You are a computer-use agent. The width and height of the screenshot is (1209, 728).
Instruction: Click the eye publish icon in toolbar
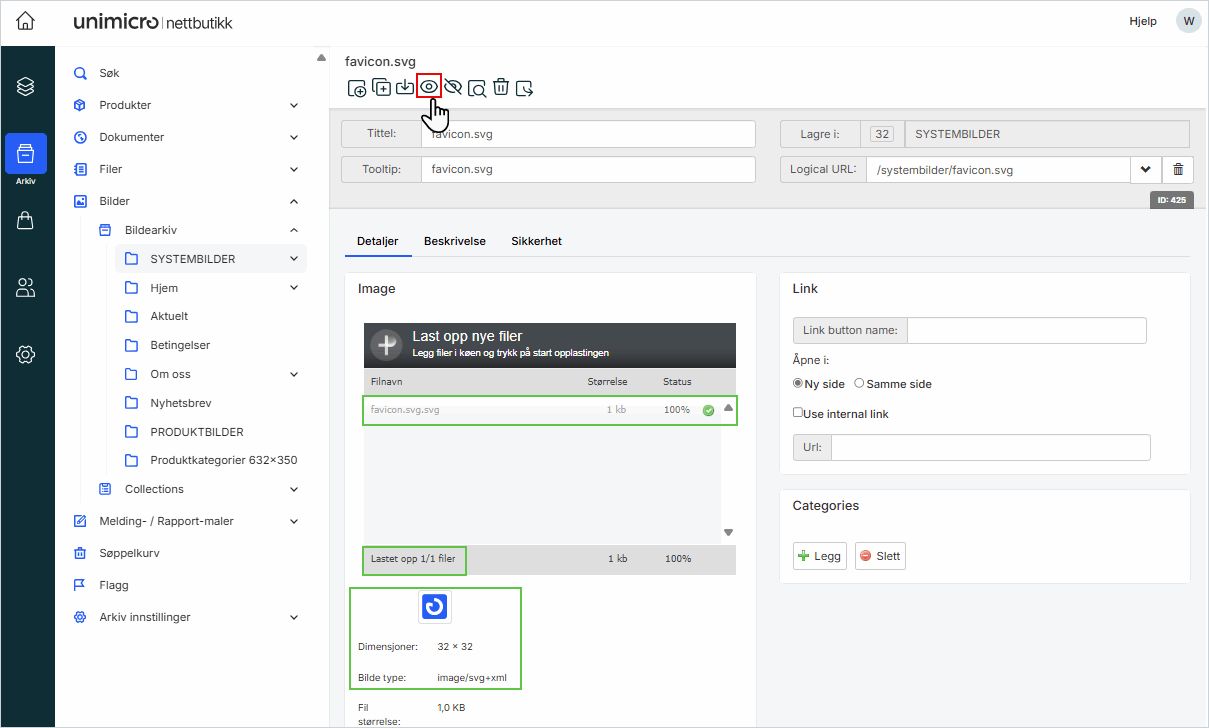click(x=429, y=87)
